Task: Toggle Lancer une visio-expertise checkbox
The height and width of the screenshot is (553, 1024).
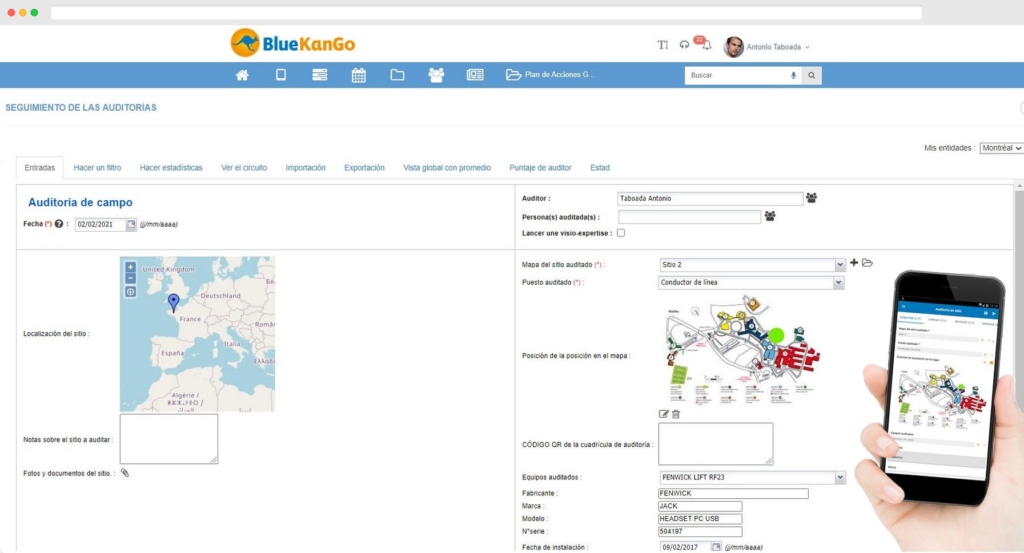Action: (621, 233)
